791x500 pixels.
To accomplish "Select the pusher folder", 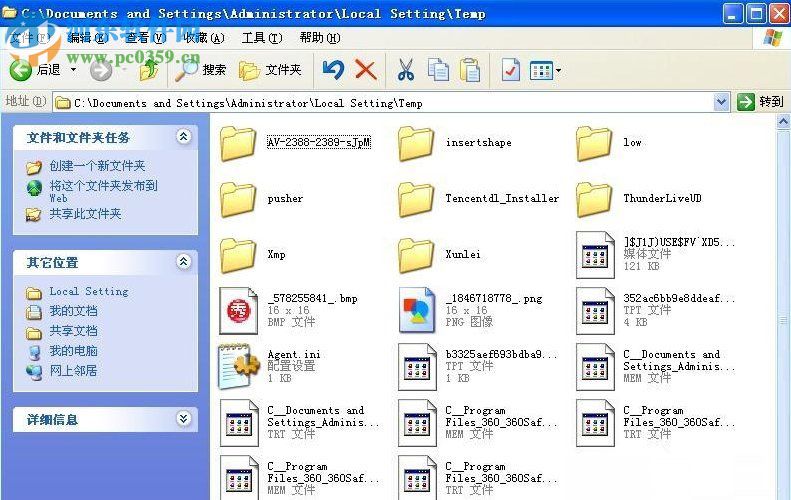I will [x=261, y=199].
